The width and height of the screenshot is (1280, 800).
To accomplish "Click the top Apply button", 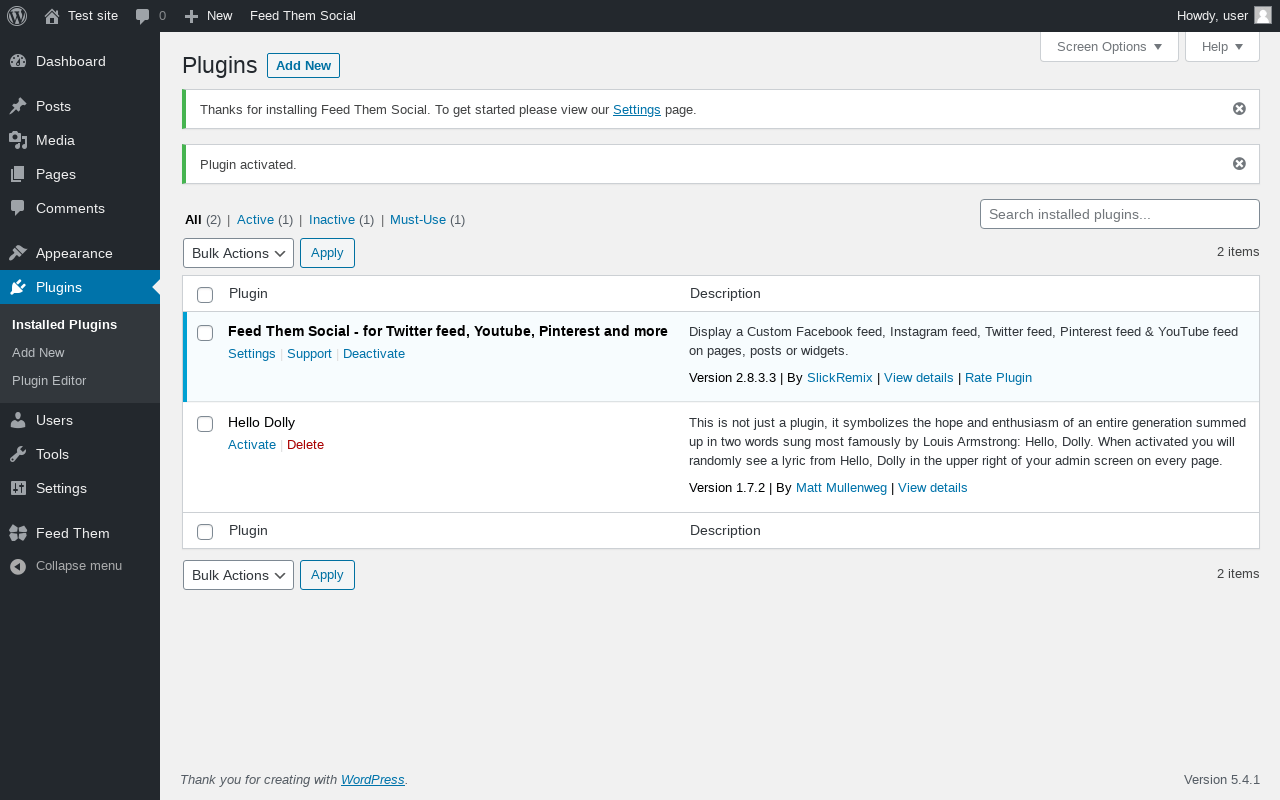I will point(327,253).
